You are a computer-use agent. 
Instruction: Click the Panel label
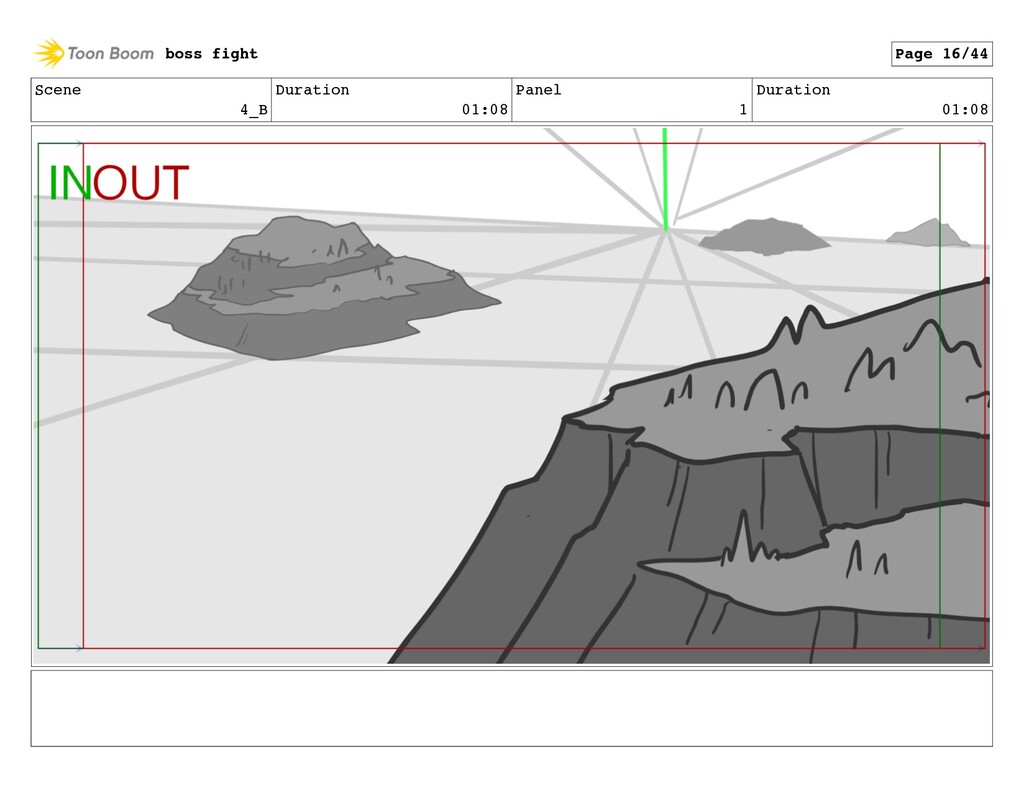pos(538,89)
